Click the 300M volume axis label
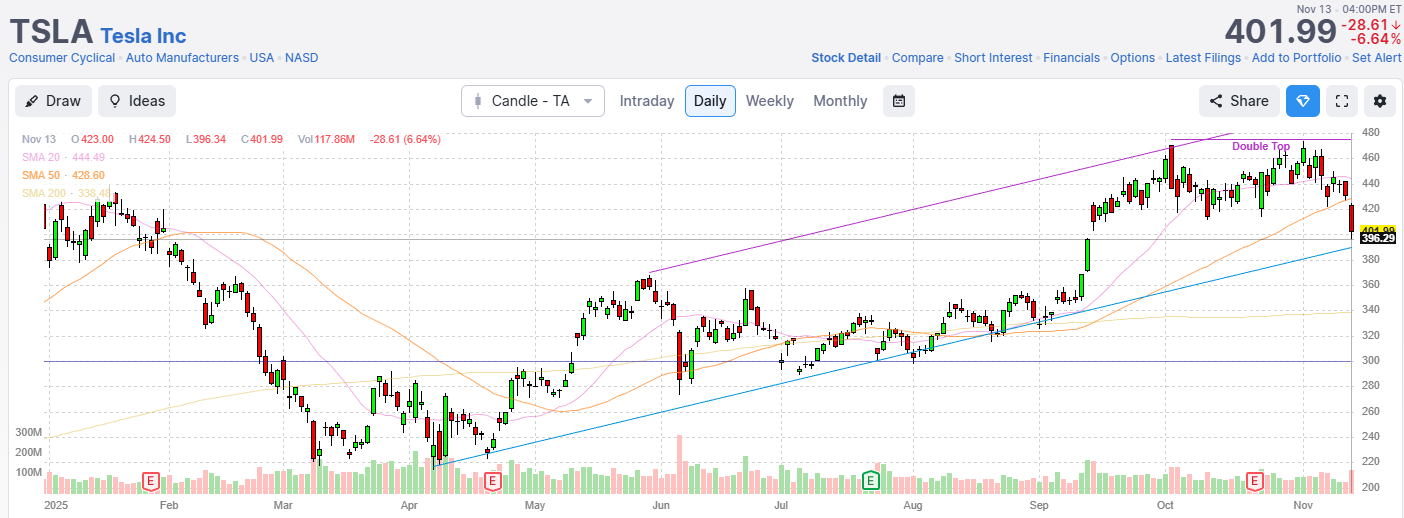1404x518 pixels. click(x=28, y=432)
